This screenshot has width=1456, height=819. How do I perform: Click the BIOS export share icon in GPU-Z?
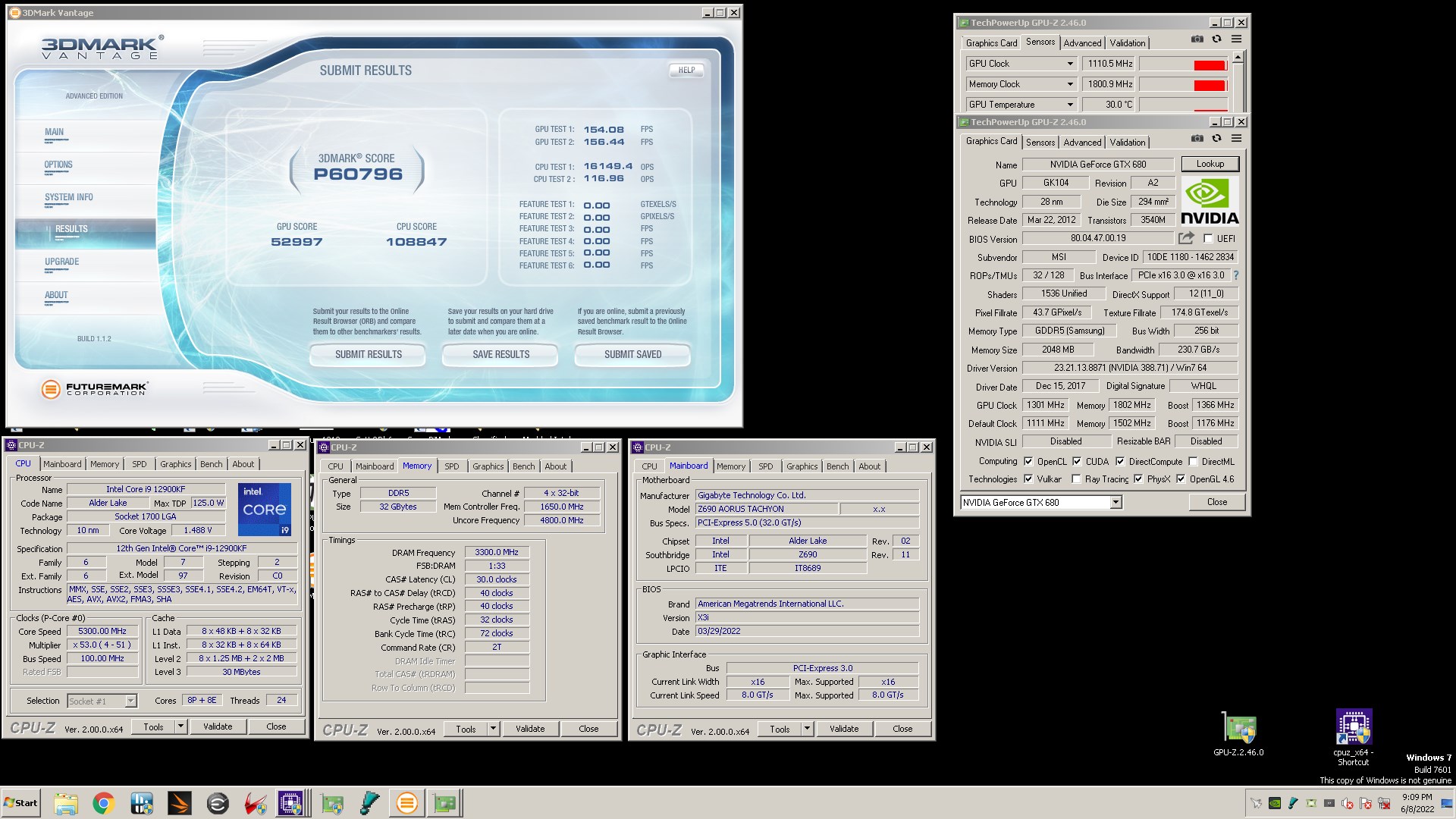coord(1186,238)
